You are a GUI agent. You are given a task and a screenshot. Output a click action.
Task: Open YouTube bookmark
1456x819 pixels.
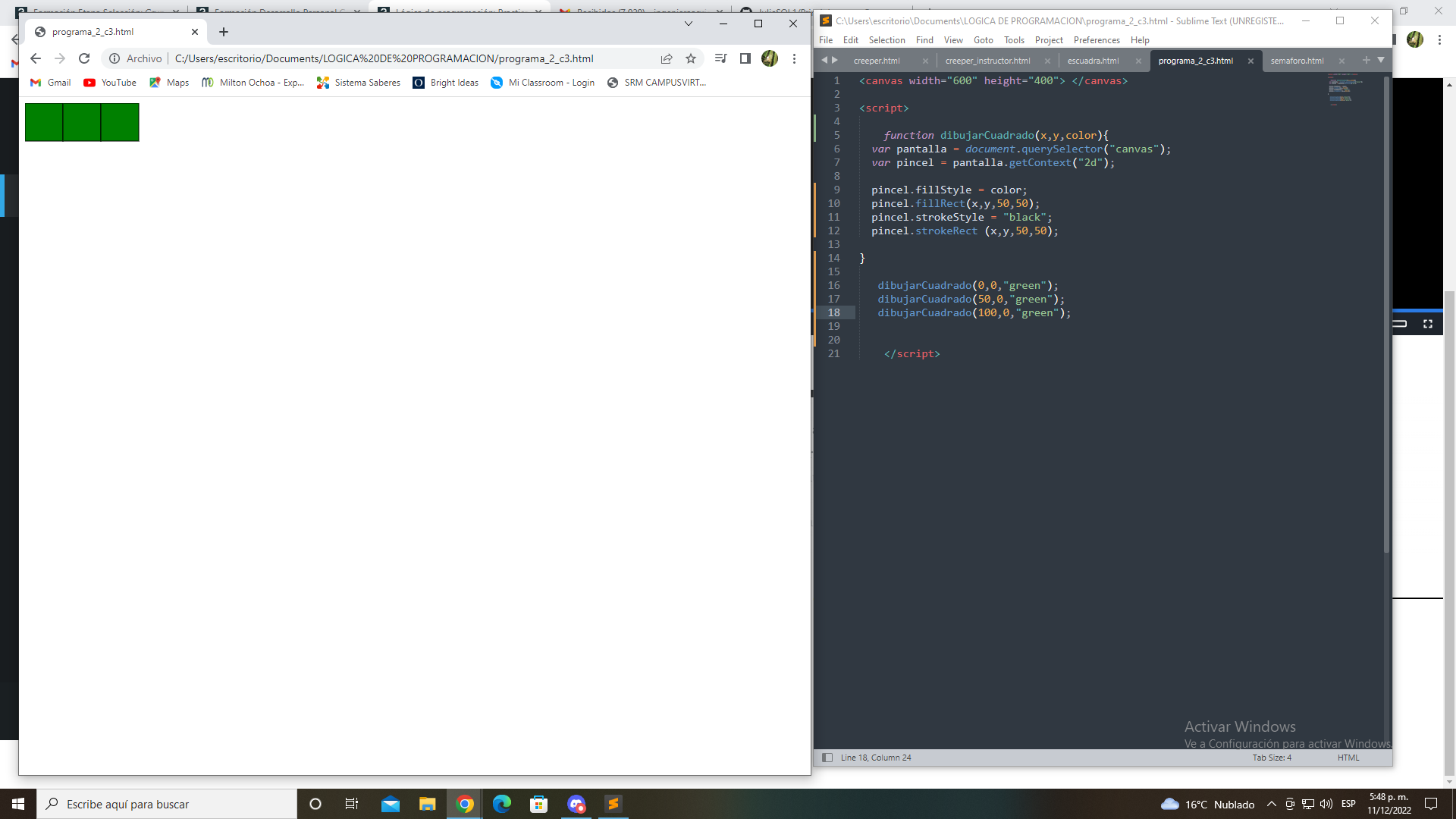point(110,83)
